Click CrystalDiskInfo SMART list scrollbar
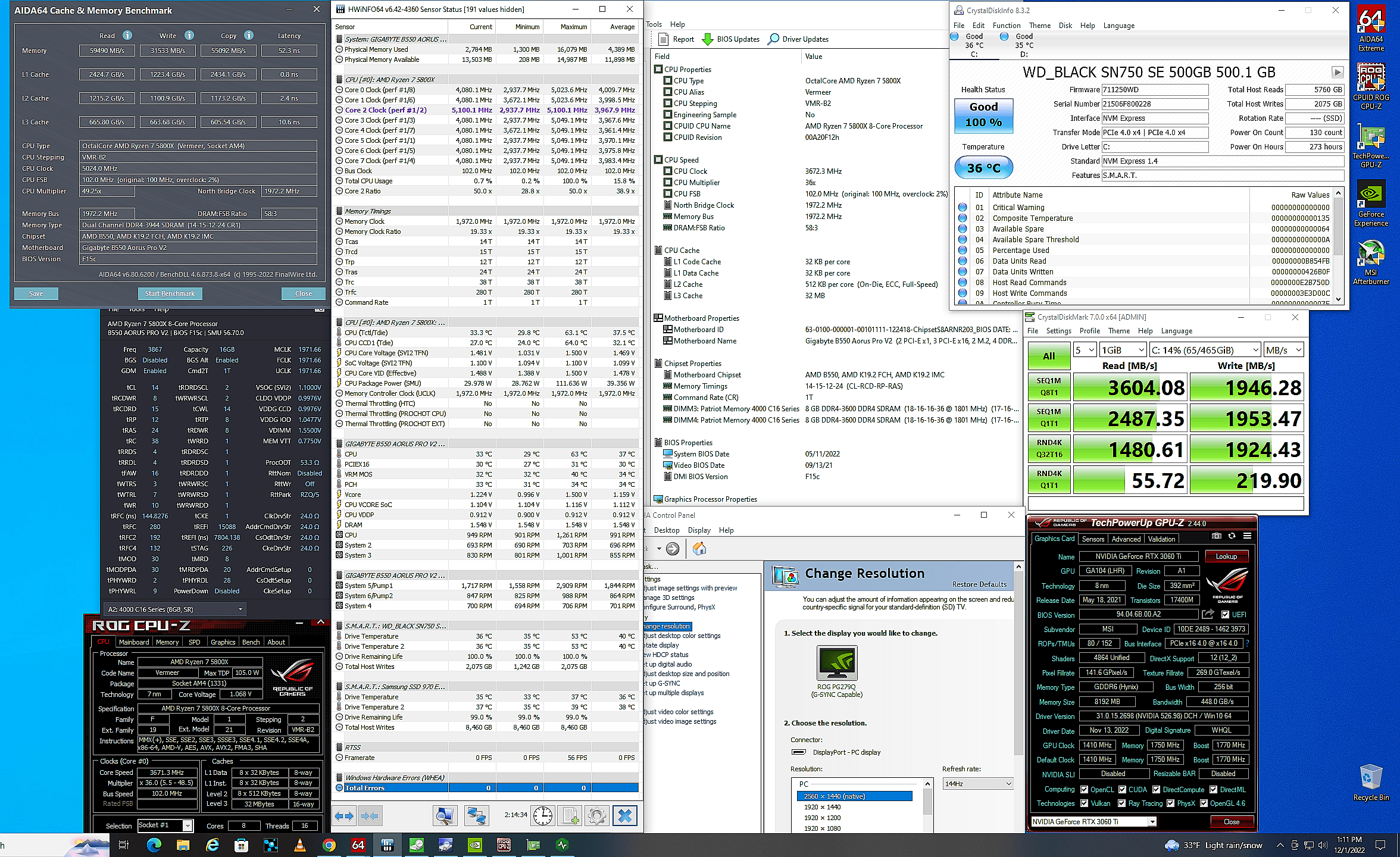This screenshot has width=1400, height=857. coord(1338,247)
